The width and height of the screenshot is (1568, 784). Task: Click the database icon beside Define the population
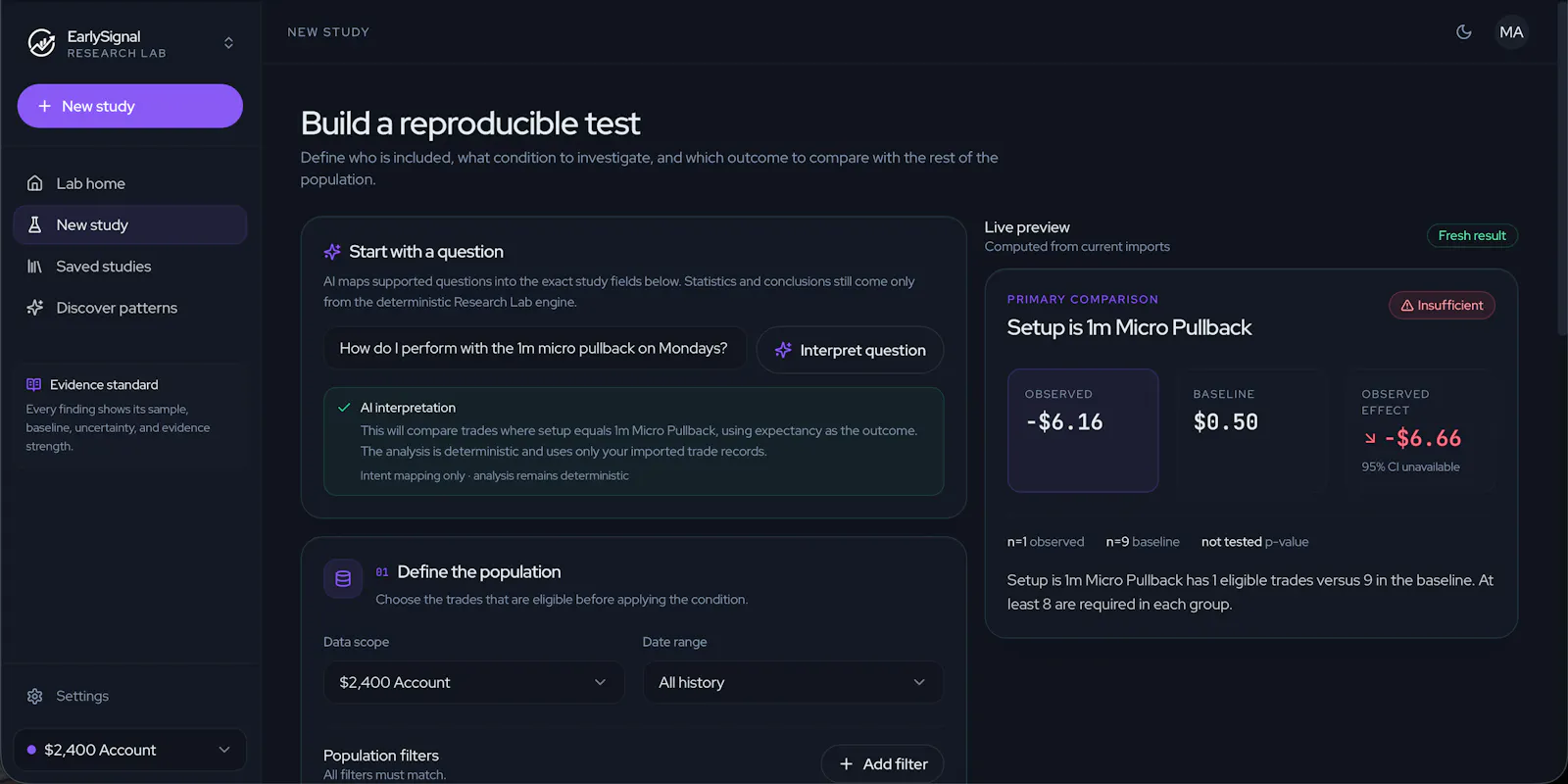[343, 579]
